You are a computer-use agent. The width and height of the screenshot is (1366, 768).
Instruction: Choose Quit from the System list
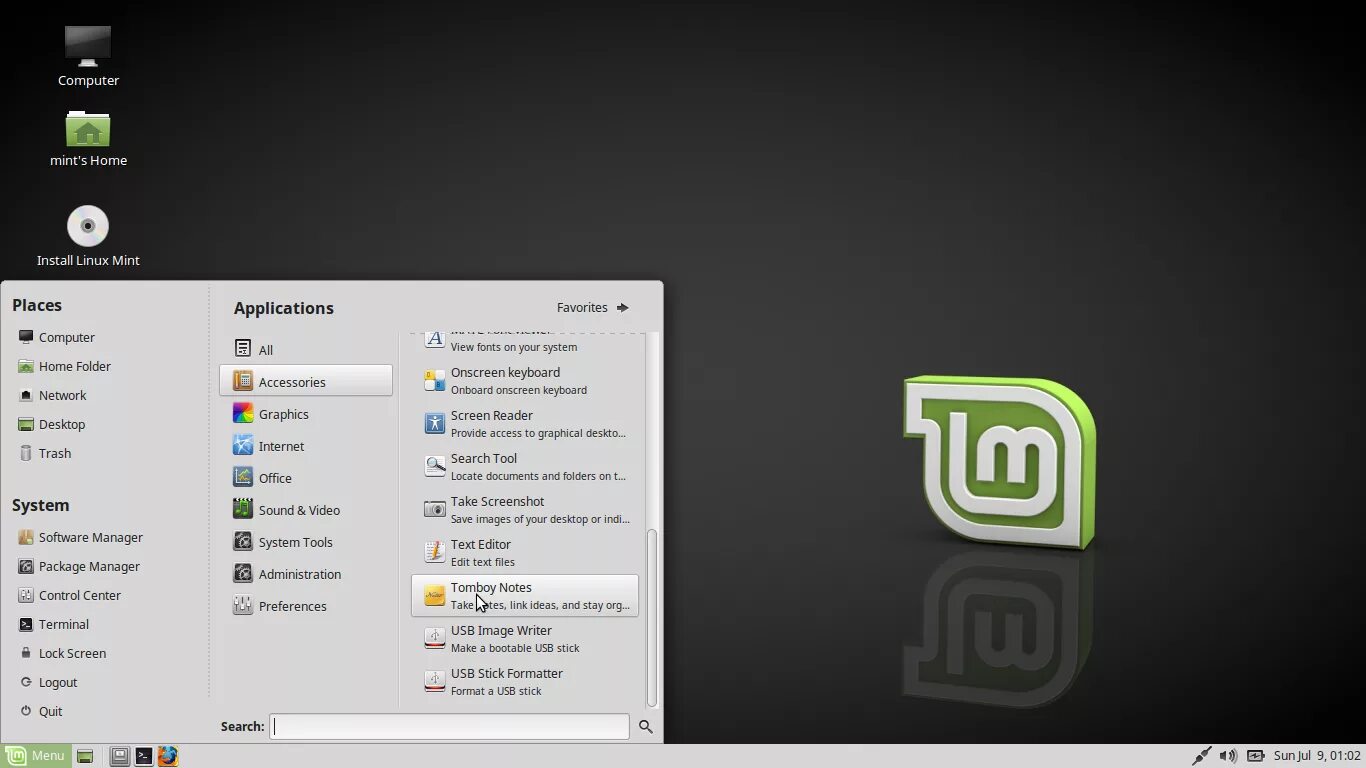point(41,711)
